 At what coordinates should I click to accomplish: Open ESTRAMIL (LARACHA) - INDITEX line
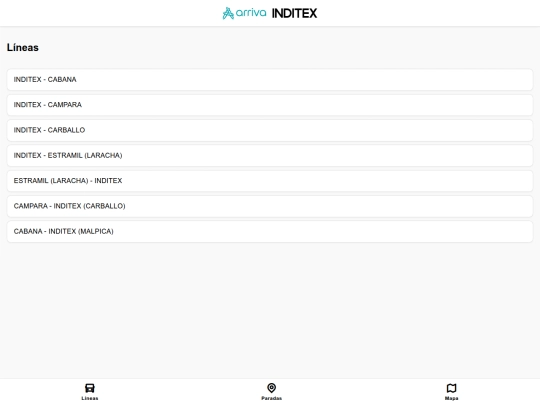(x=270, y=181)
